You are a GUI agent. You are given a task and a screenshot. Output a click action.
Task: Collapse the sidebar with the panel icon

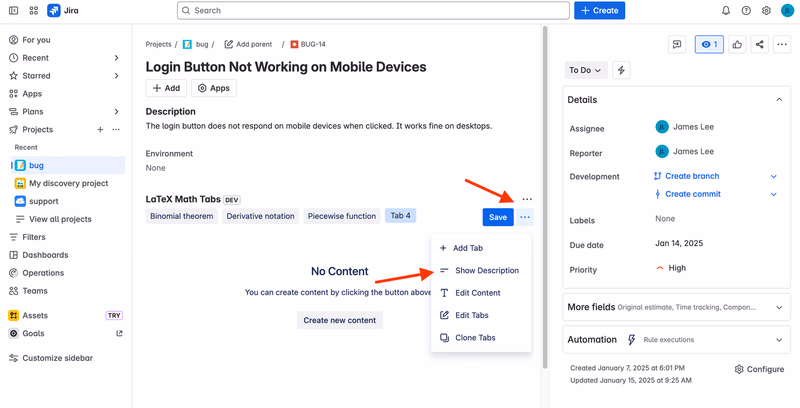point(14,11)
